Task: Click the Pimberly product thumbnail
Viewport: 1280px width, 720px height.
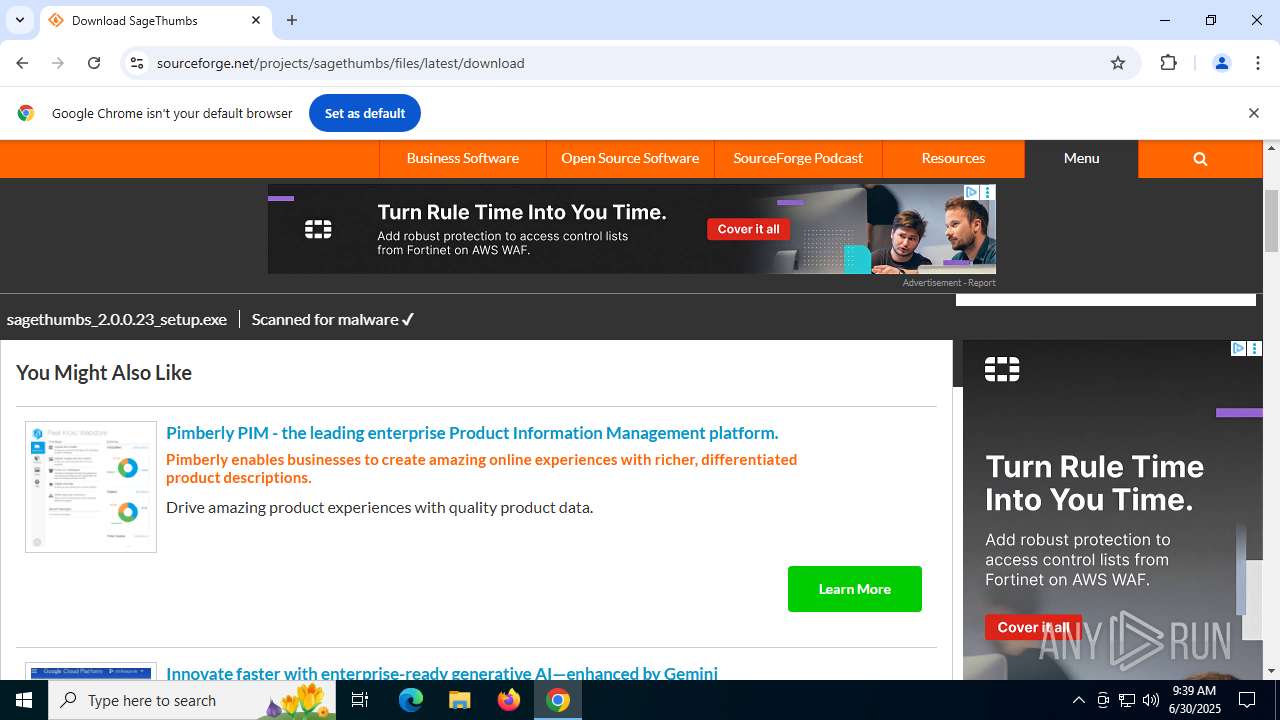Action: coord(91,487)
